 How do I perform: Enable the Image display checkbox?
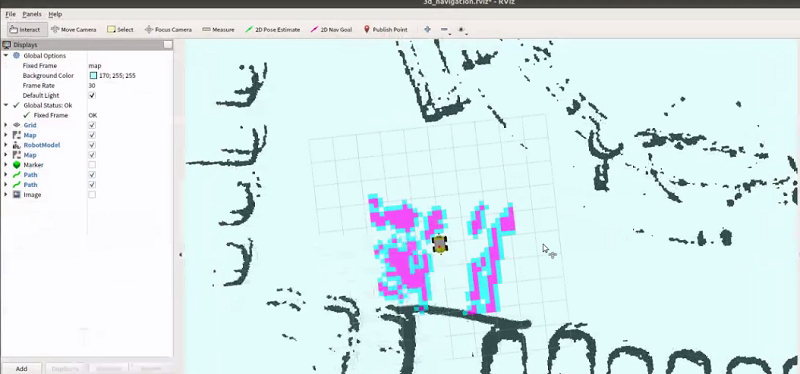(92, 194)
